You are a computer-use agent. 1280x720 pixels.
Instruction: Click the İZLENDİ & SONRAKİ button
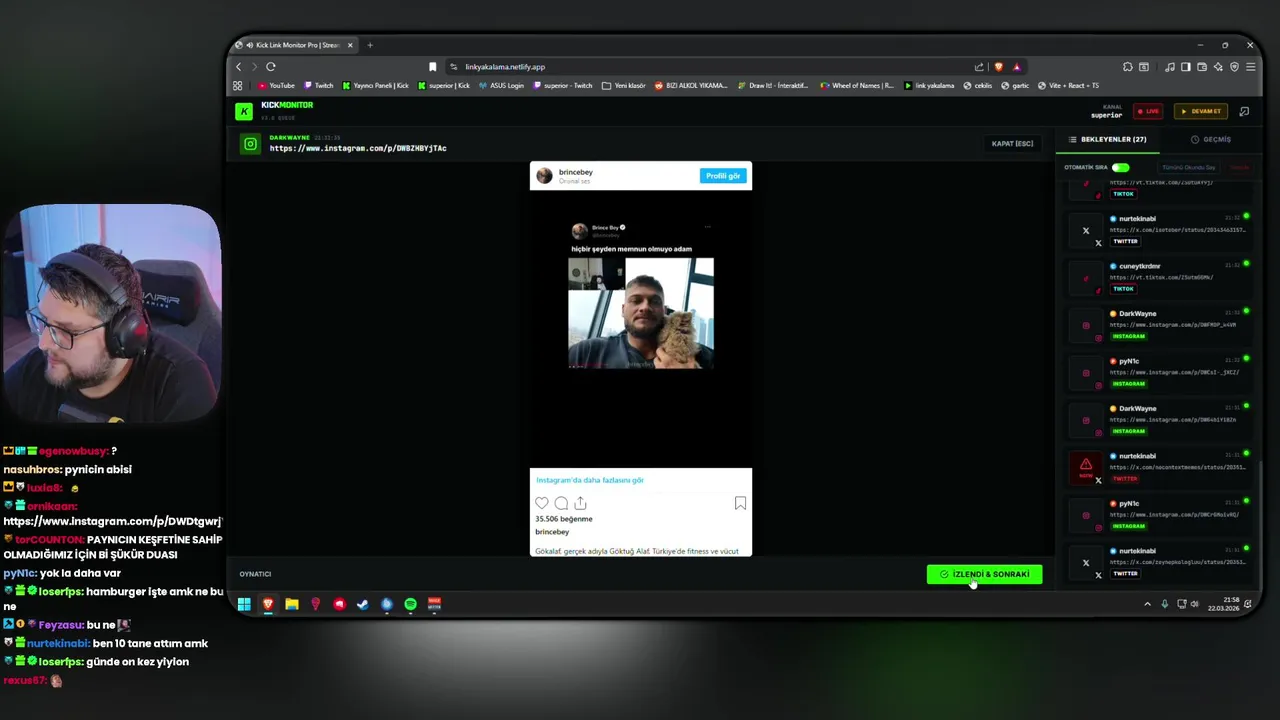point(984,574)
